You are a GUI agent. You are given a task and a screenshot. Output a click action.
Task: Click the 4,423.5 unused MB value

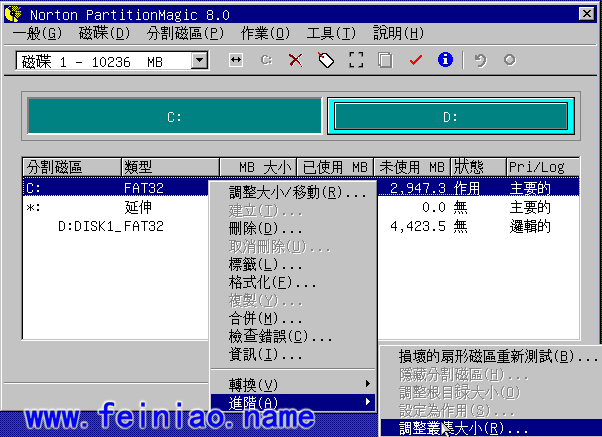pos(418,226)
